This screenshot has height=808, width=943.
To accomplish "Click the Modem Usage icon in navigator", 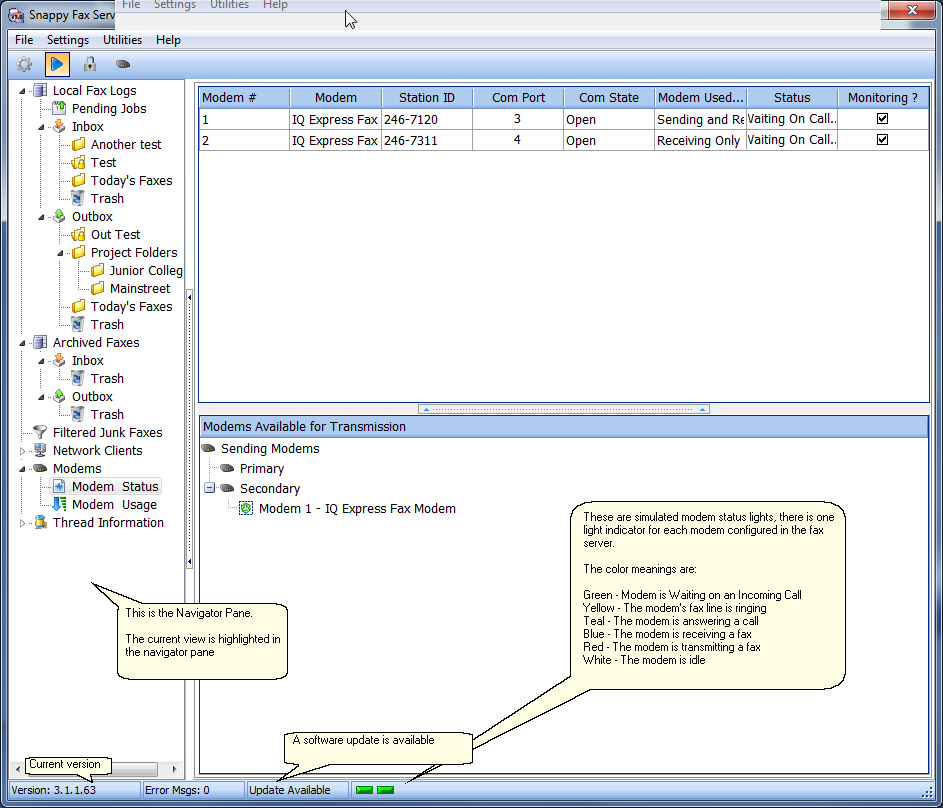I will tap(59, 505).
